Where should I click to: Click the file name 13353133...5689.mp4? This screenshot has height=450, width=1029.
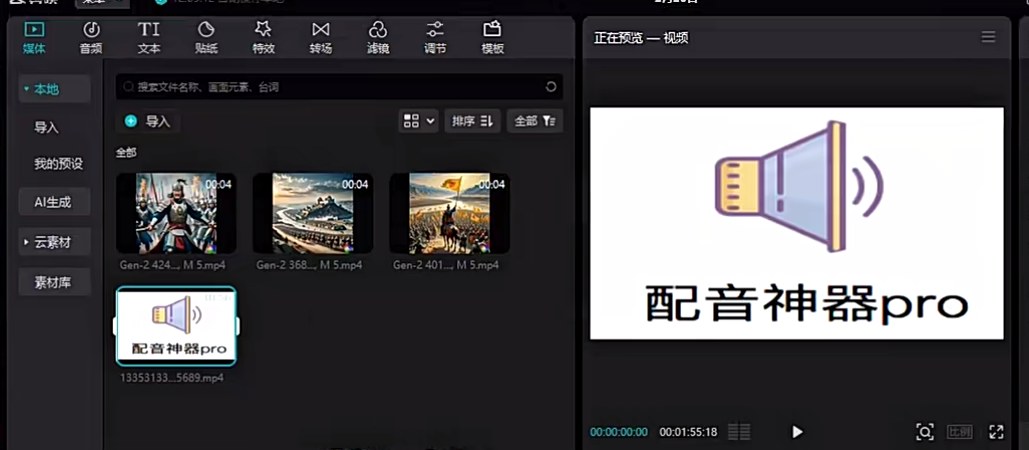[x=171, y=378]
